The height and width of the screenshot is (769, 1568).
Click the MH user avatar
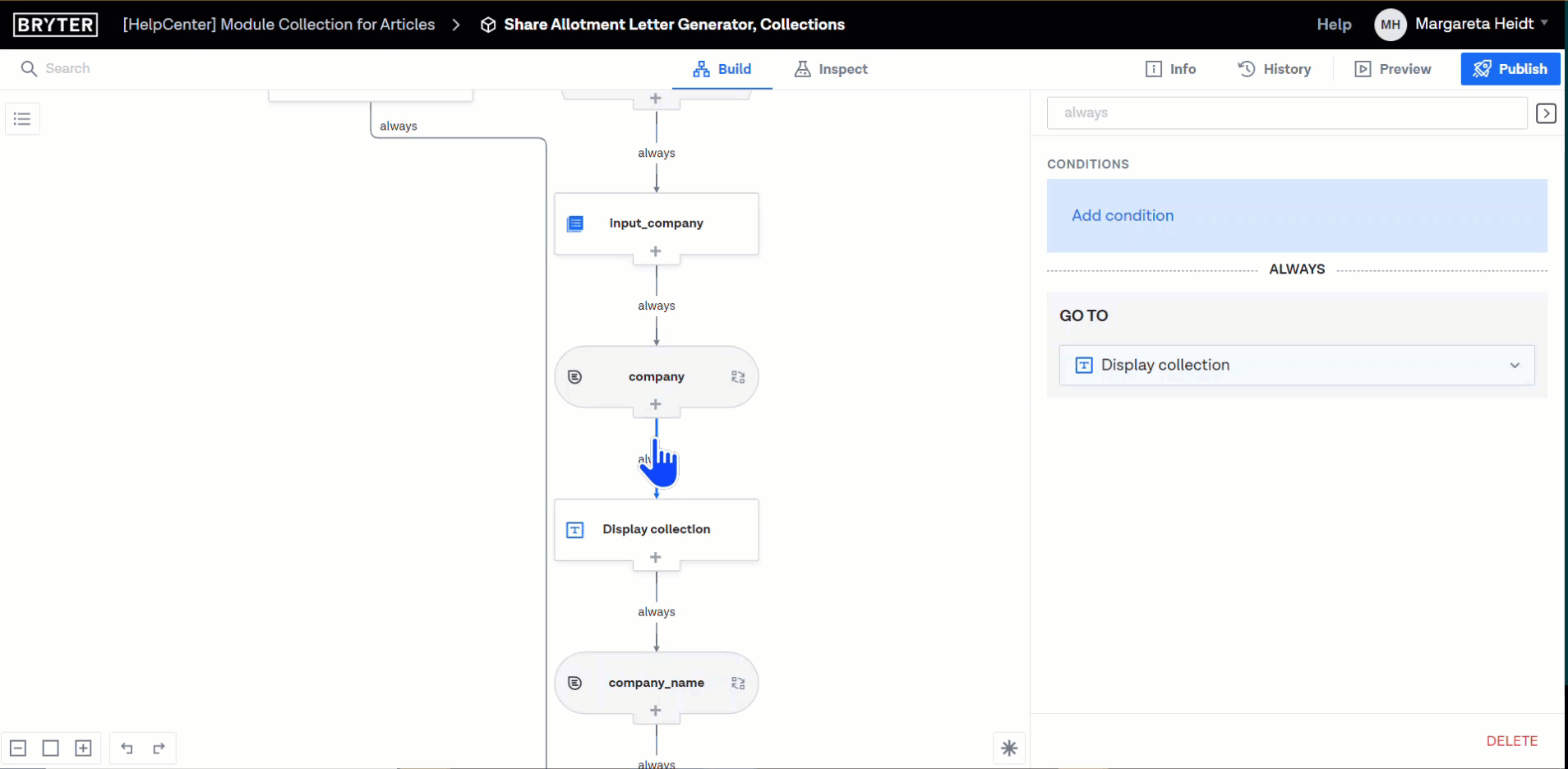click(x=1390, y=25)
